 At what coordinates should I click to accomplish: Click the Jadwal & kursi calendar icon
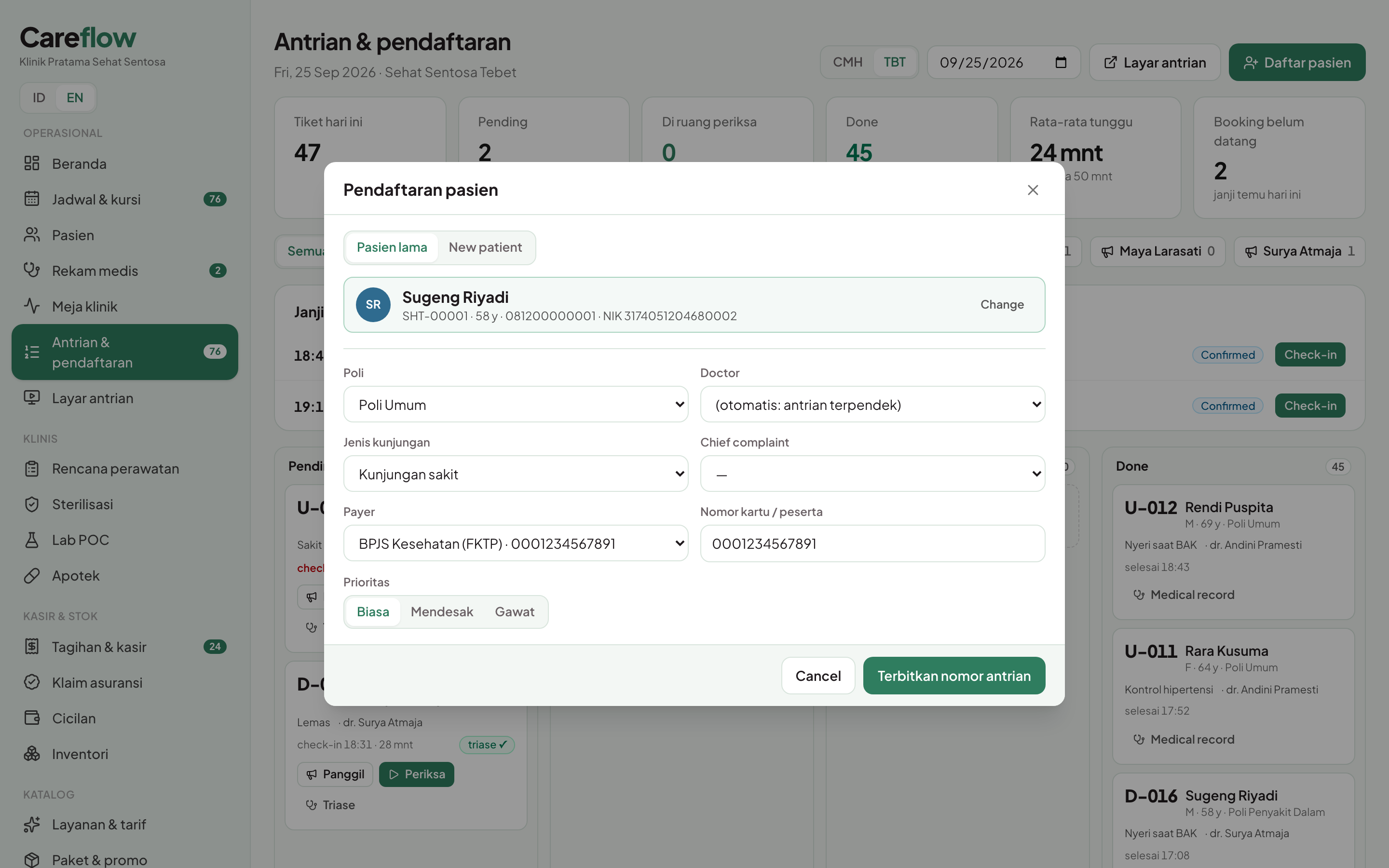point(31,199)
